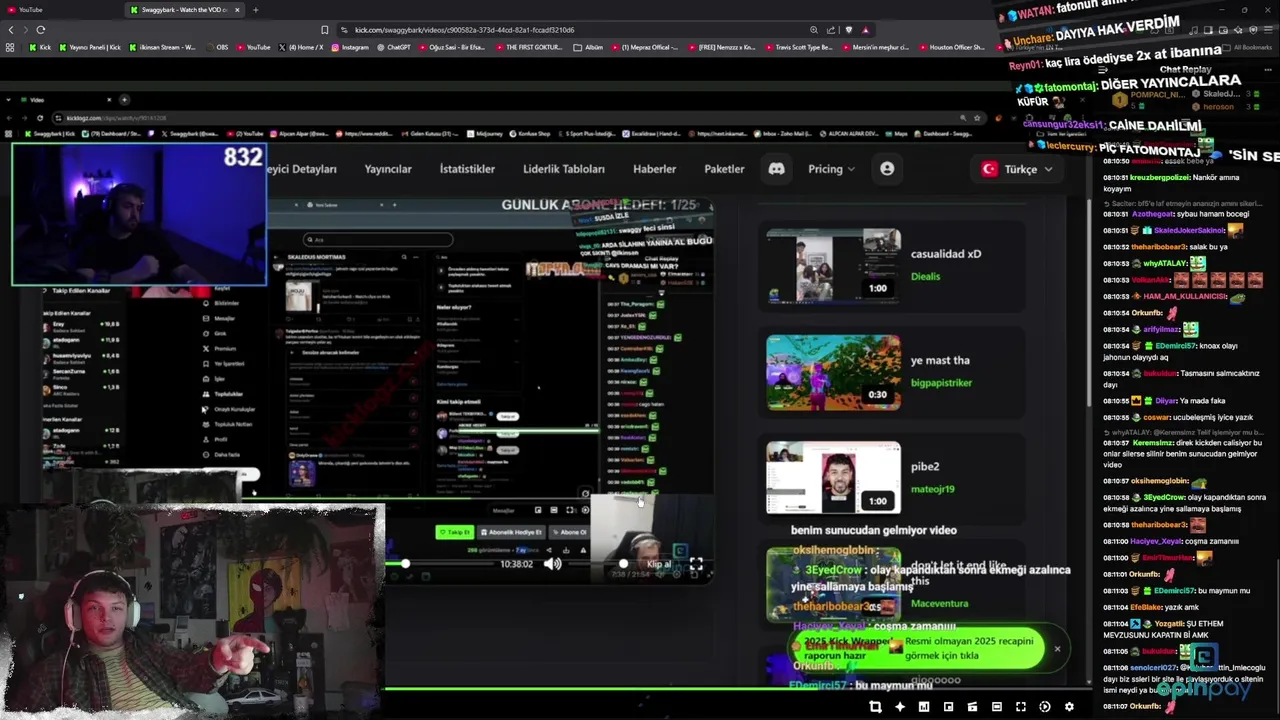Open Liderlik Tabloları menu item
The image size is (1280, 720).
pos(564,169)
